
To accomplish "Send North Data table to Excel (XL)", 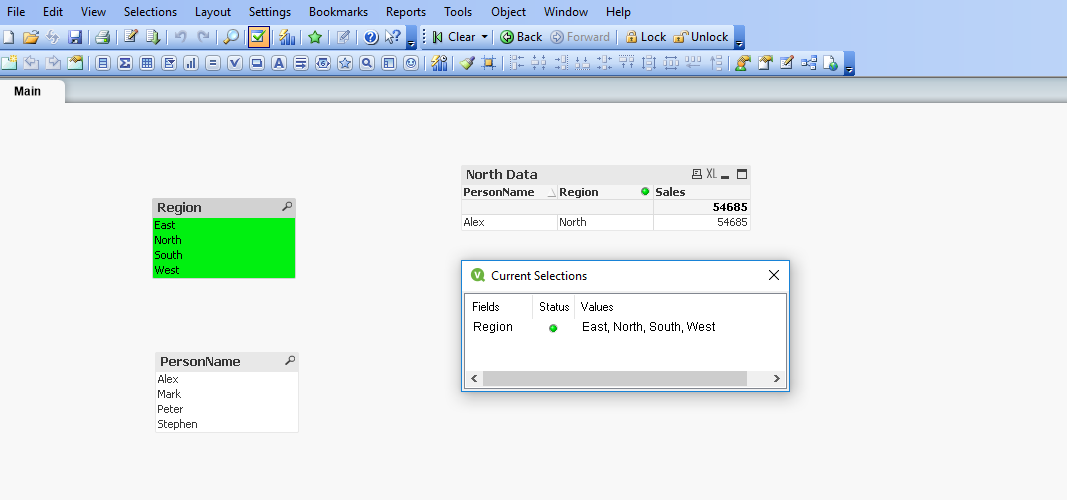I will point(712,174).
